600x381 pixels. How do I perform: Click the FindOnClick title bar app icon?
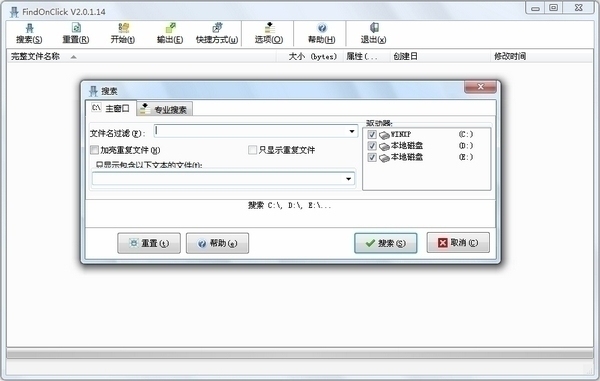click(x=14, y=12)
